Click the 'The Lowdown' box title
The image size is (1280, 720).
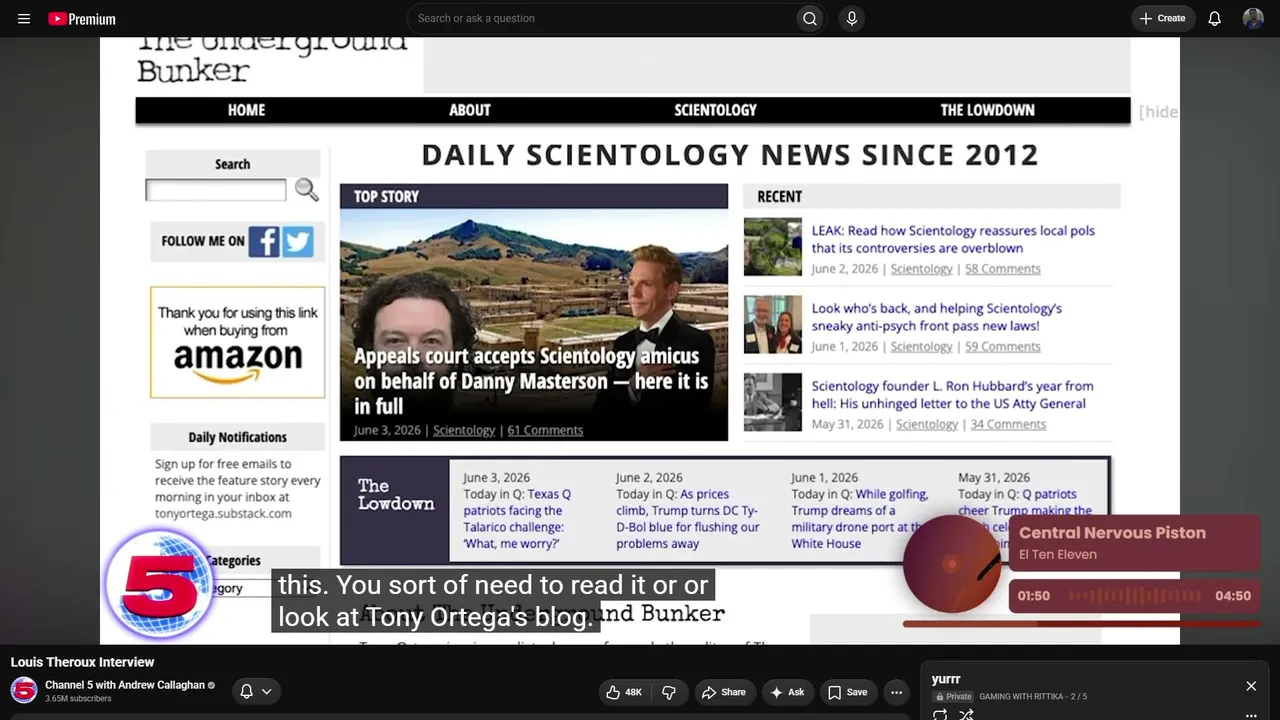click(x=396, y=495)
